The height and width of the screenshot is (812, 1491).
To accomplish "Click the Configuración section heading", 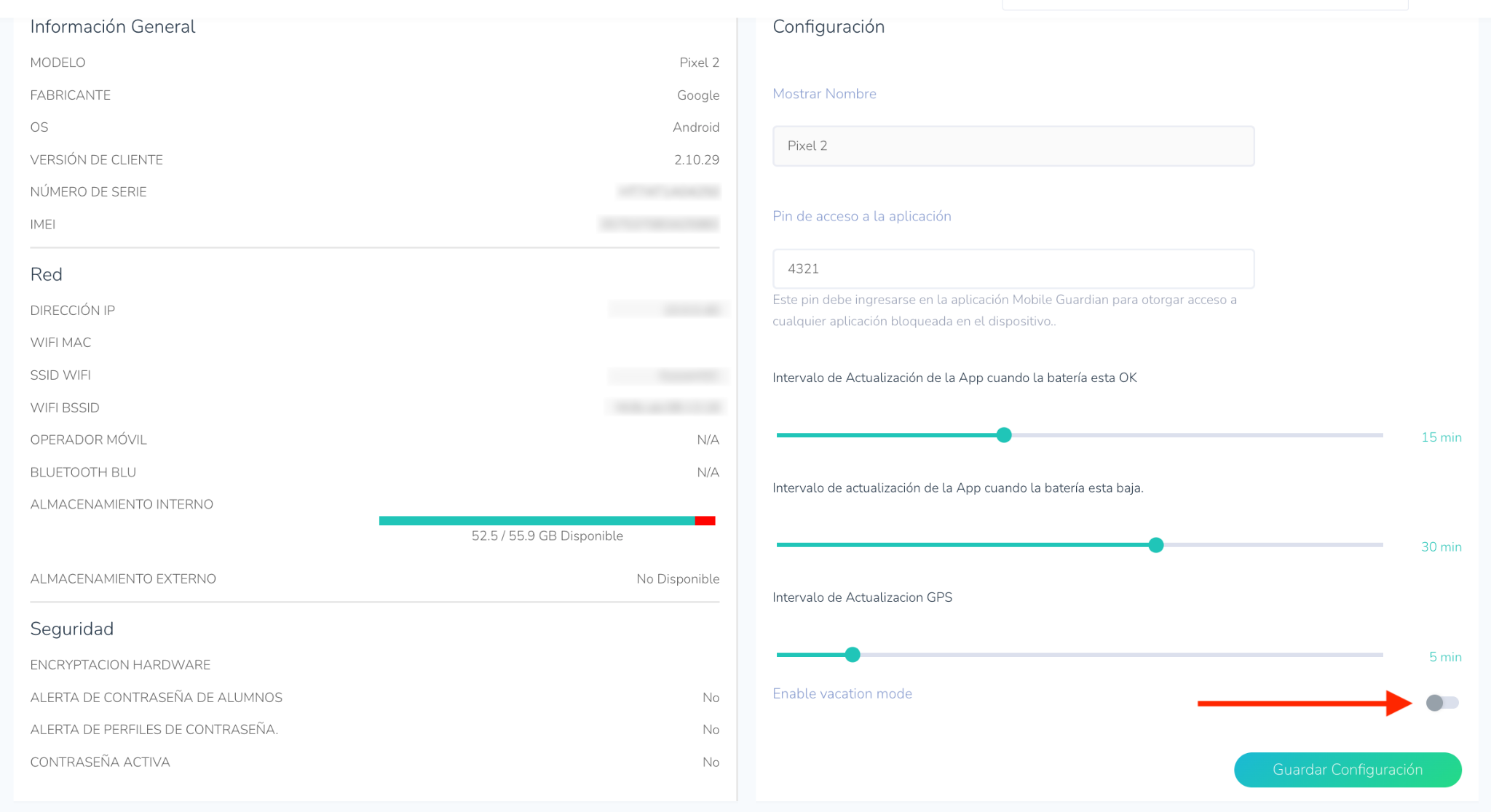I will [x=828, y=27].
